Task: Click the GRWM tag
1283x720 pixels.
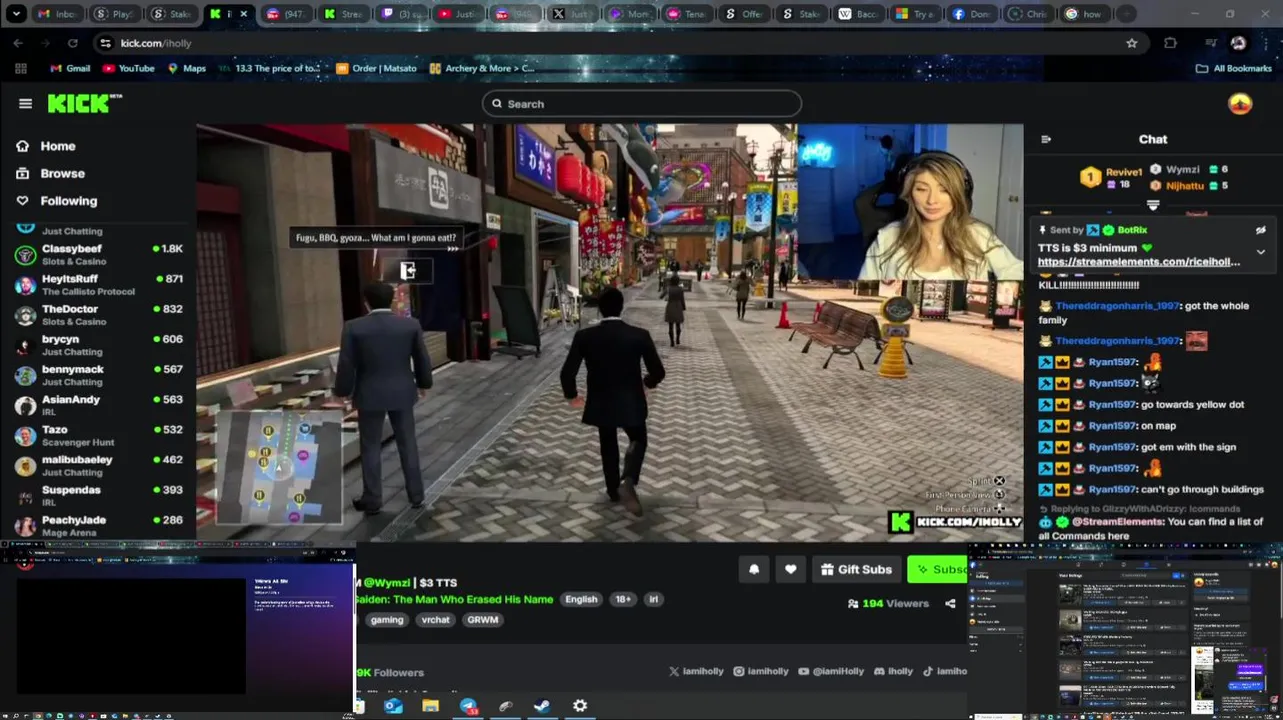Action: pos(482,620)
